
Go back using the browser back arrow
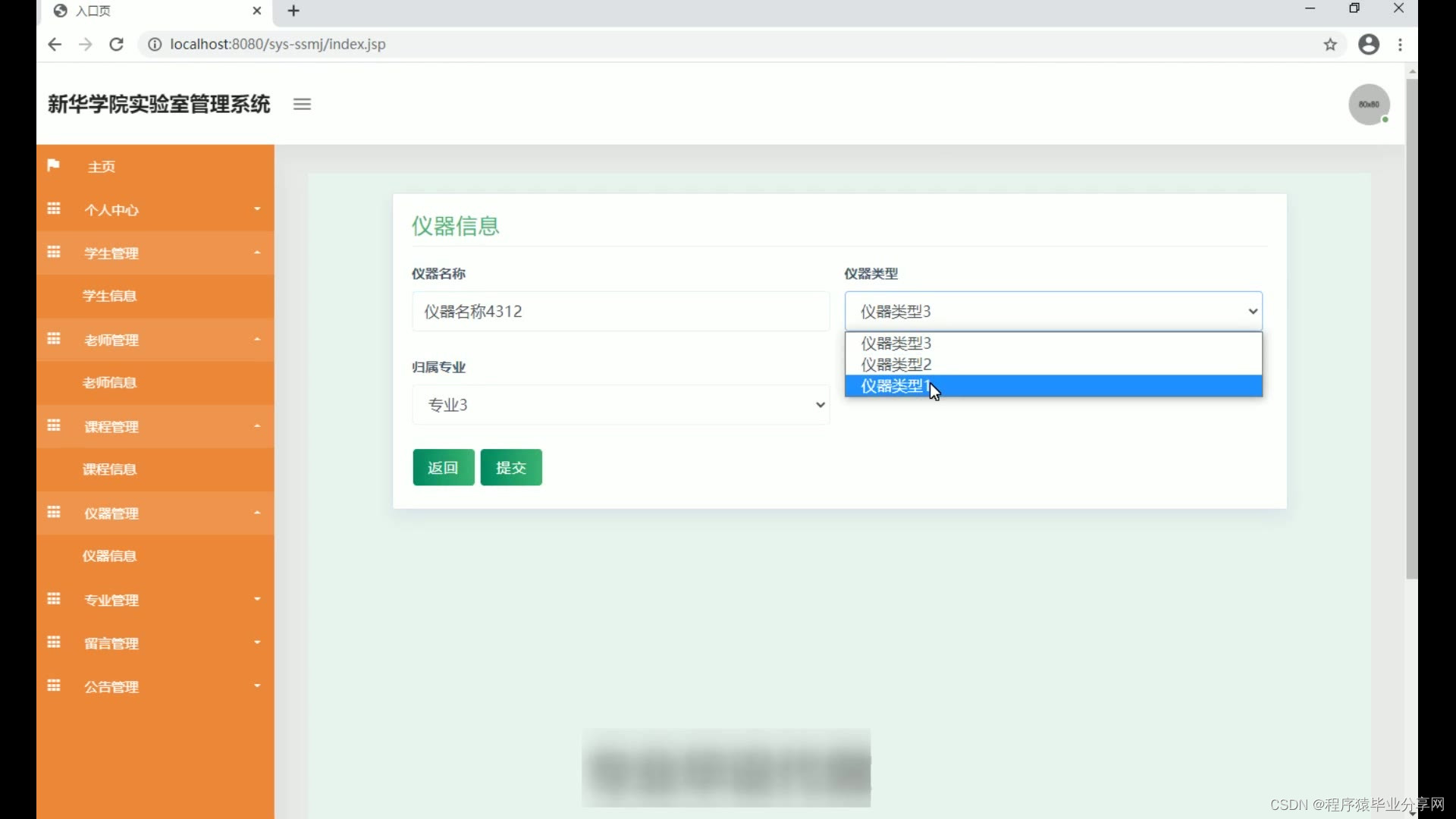pos(55,45)
